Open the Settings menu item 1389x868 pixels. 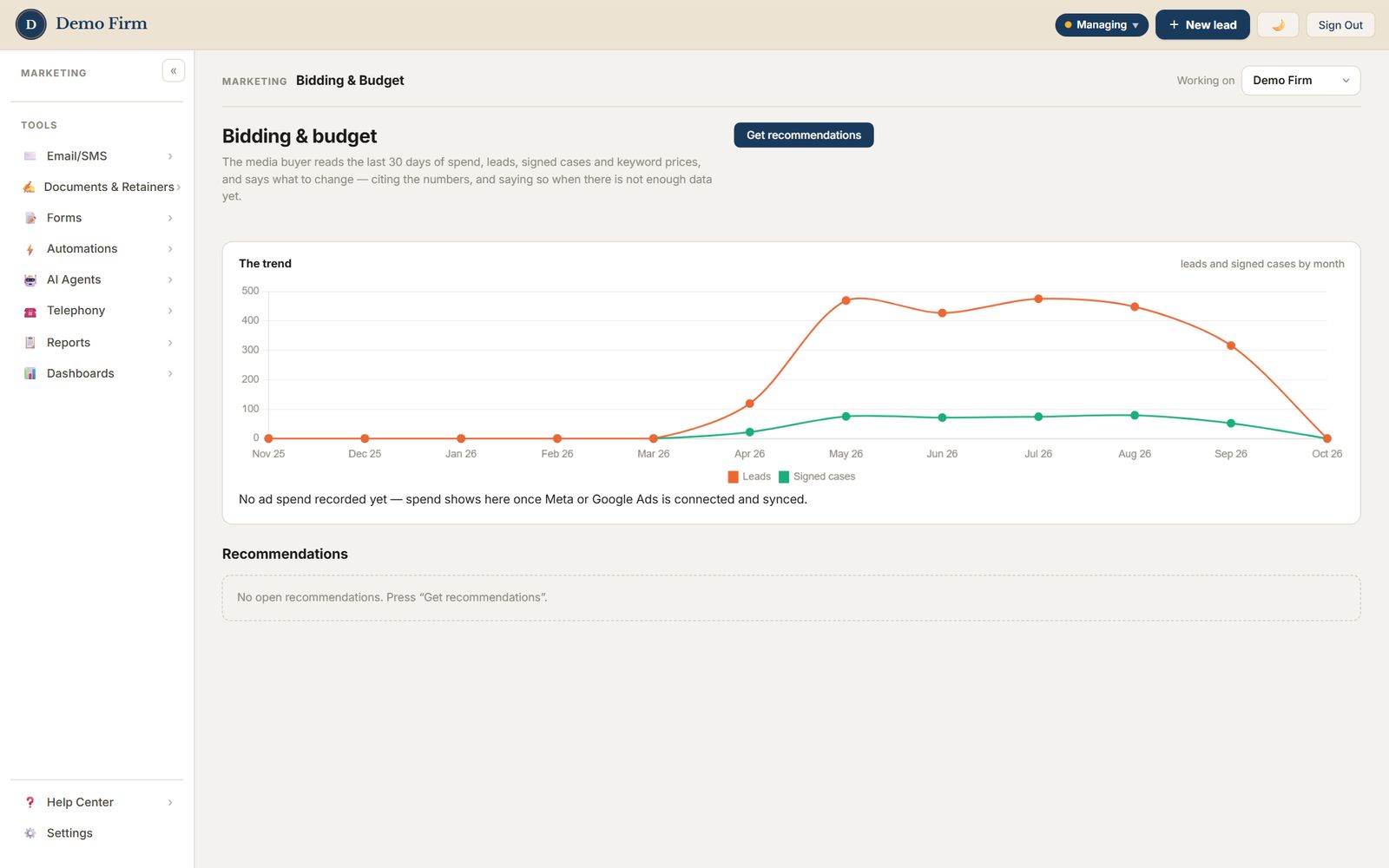coord(97,833)
